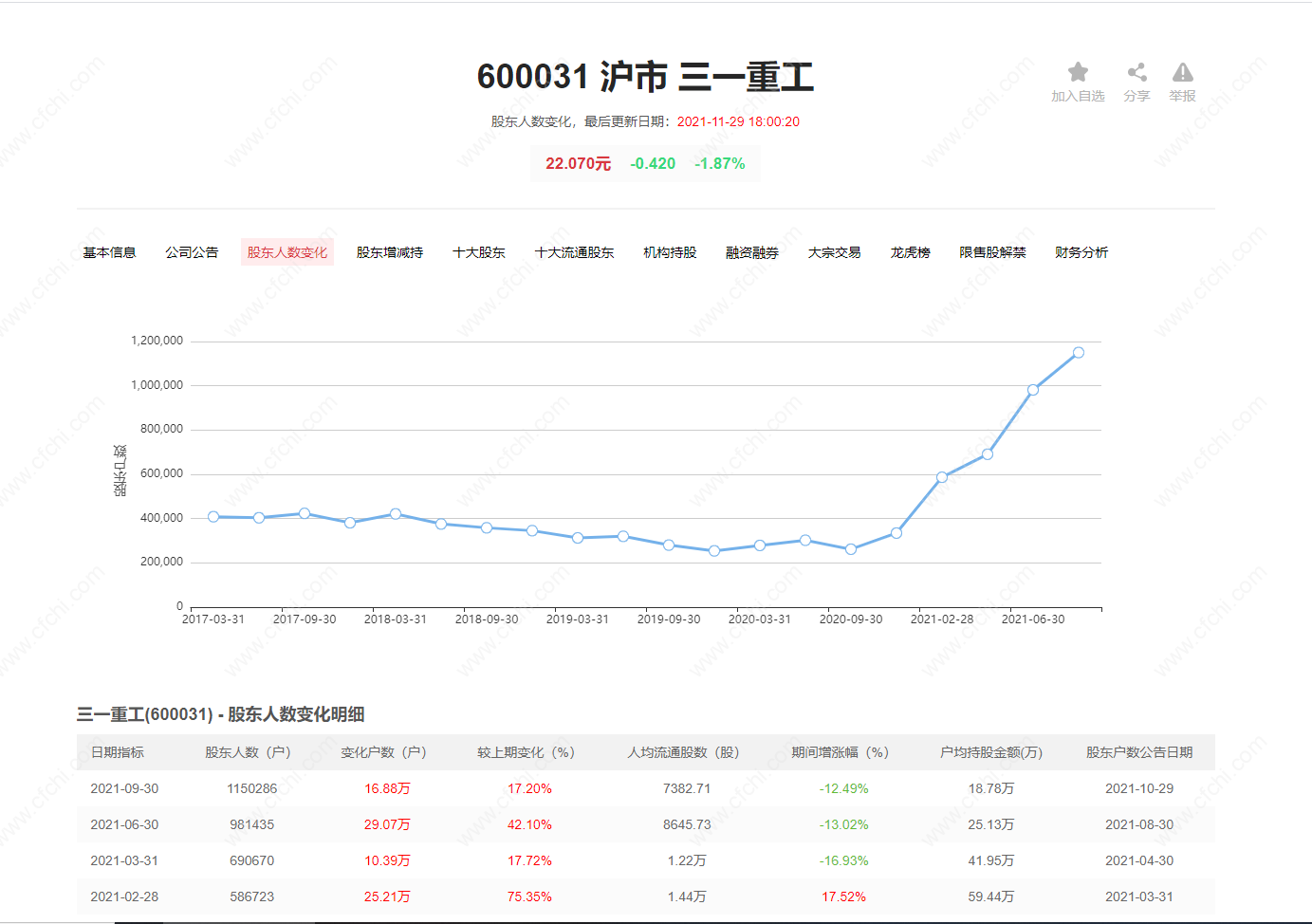Screen dimensions: 1312x924
Task: Go to 机构持股 tab
Action: tap(670, 252)
